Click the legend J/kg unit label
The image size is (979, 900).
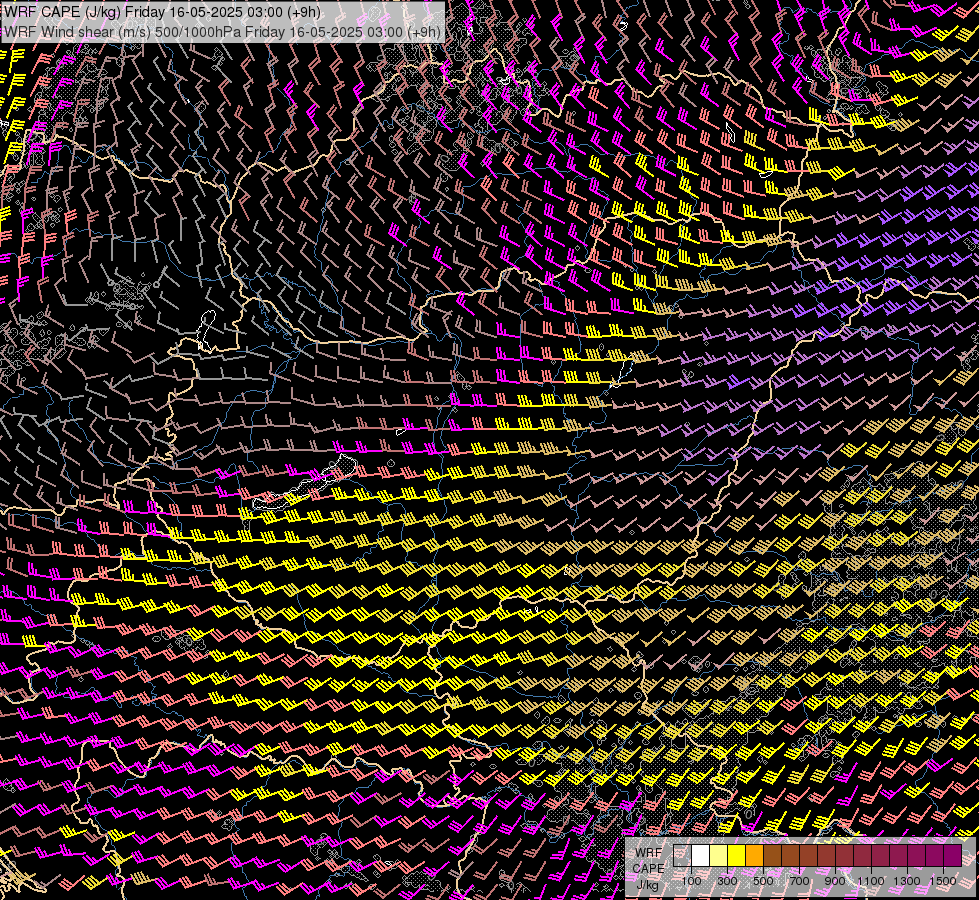tap(647, 885)
